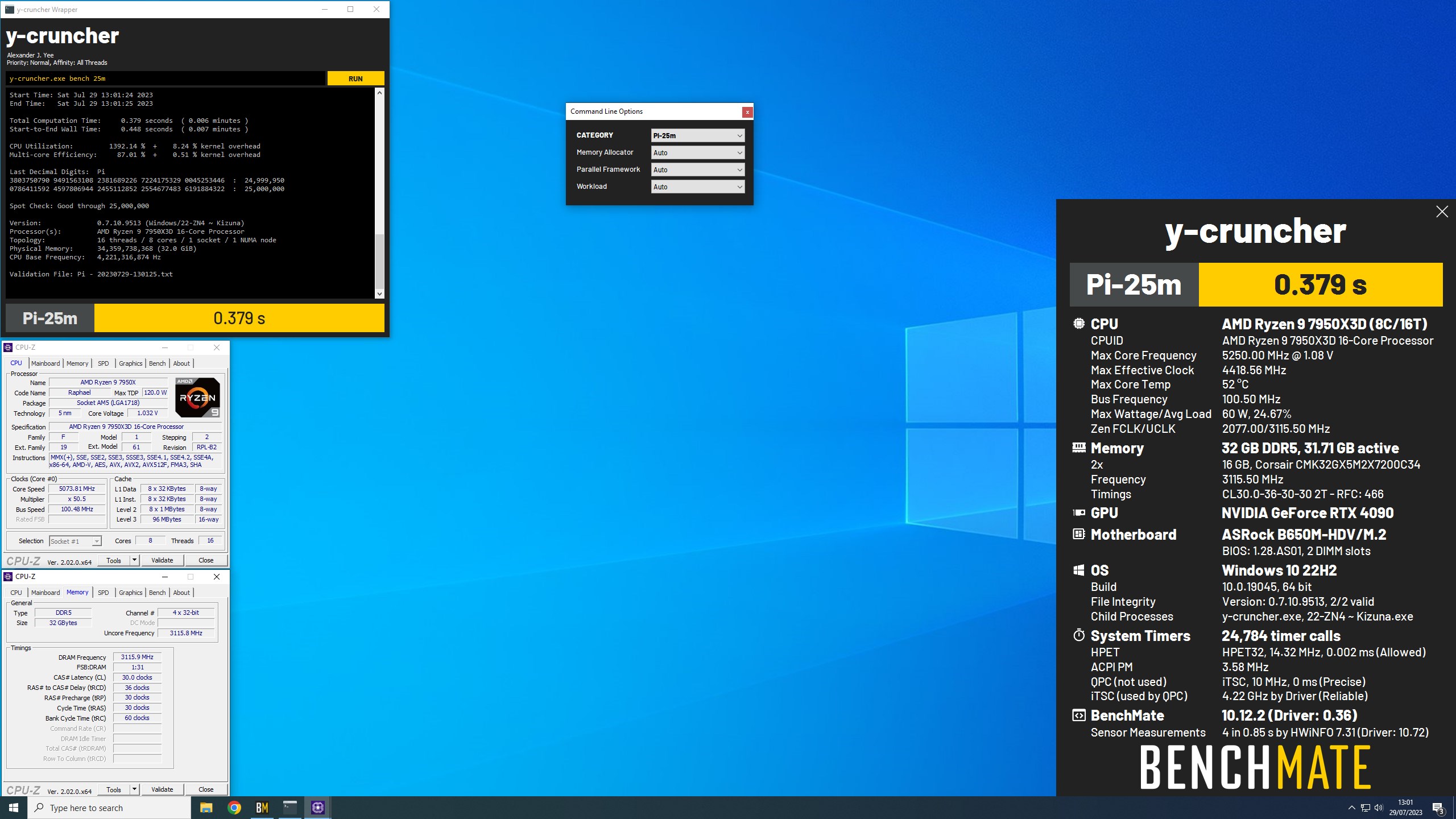Viewport: 1456px width, 819px height.
Task: Open the CPU-Z taskbar icon
Action: click(318, 808)
